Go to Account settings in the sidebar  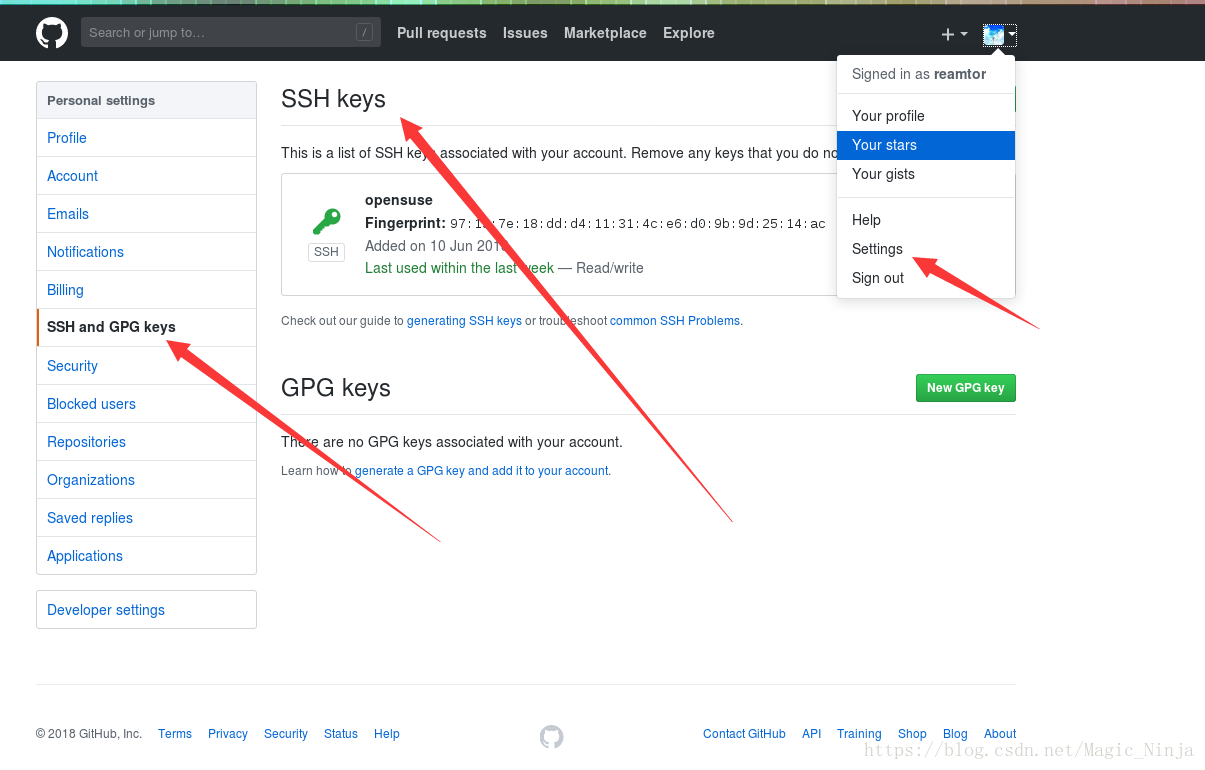(x=146, y=176)
